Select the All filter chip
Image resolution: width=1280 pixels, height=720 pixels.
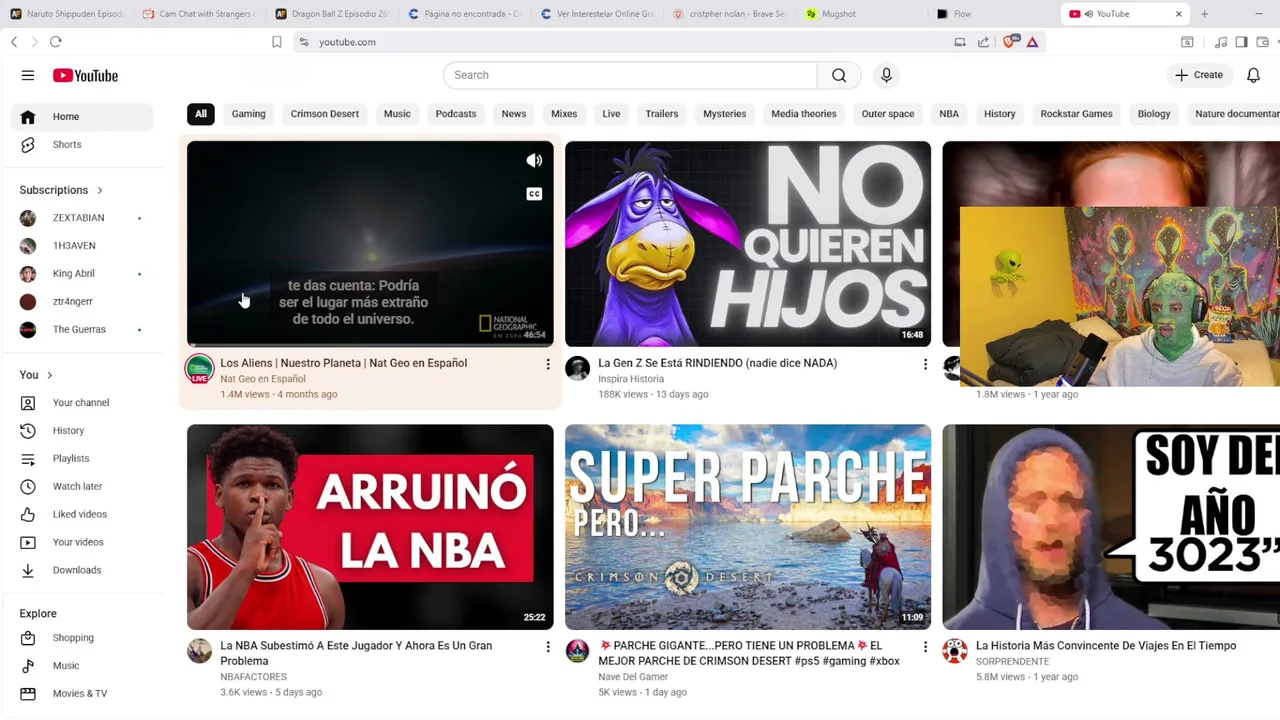[201, 114]
